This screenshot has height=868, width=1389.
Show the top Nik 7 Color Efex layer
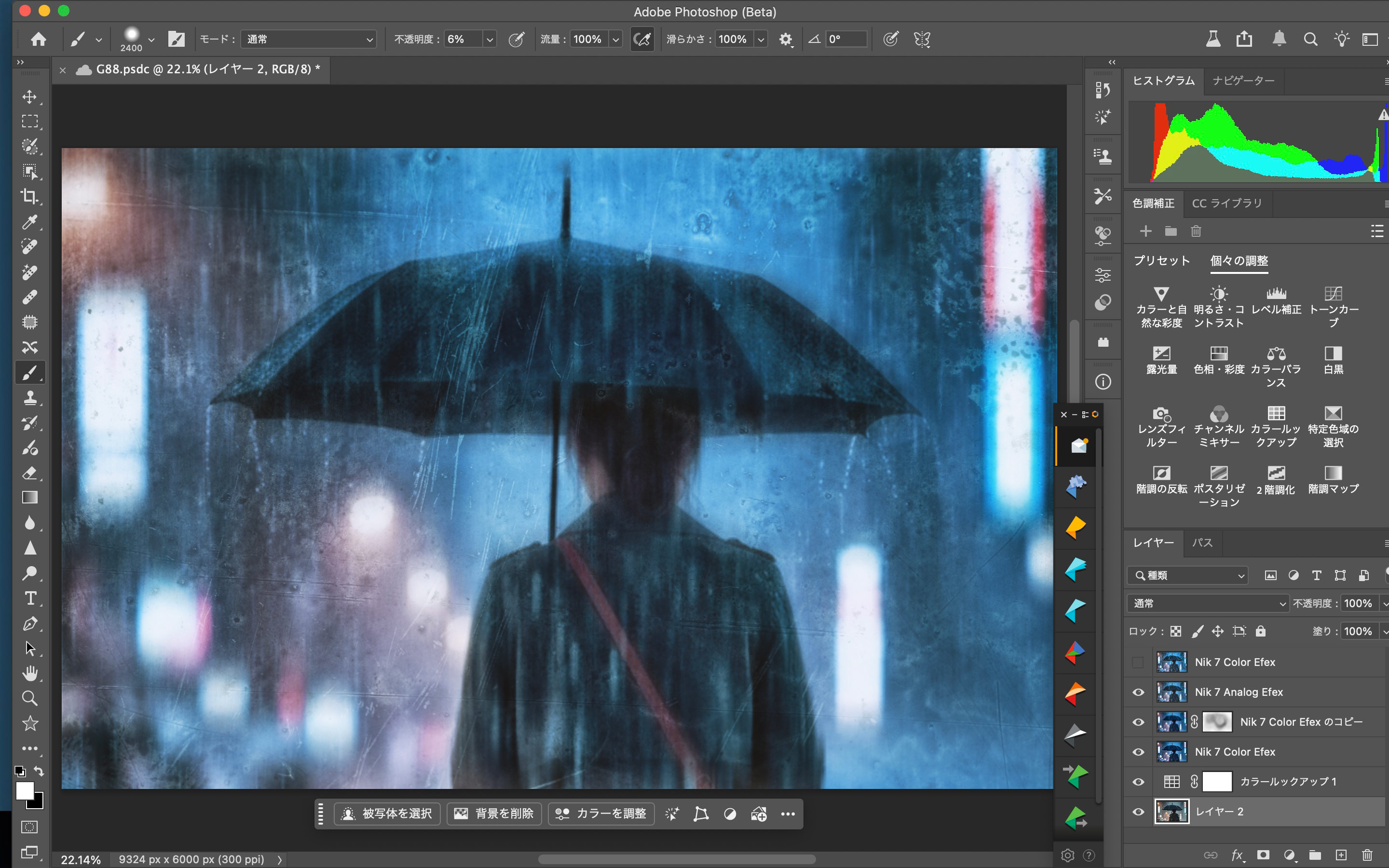[x=1138, y=662]
